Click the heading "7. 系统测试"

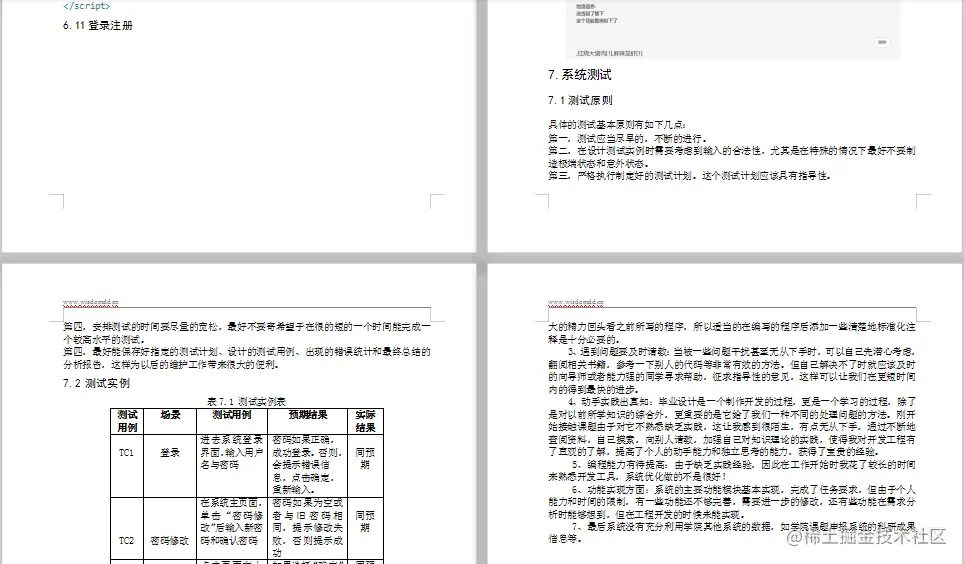pos(580,75)
